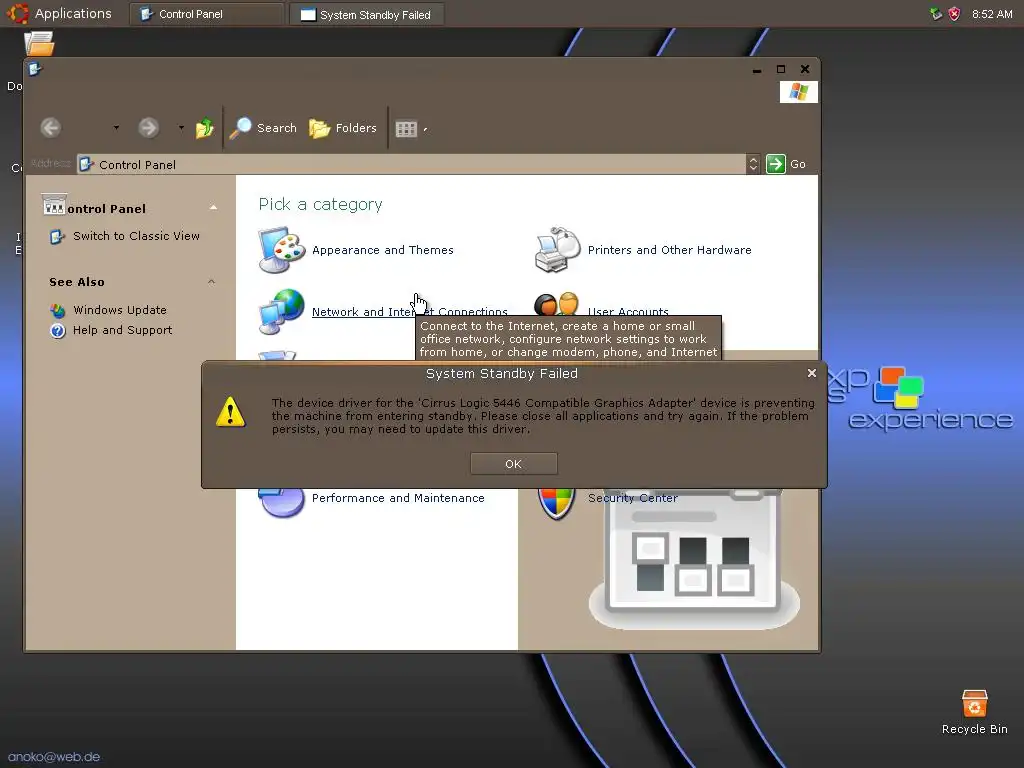
Task: Switch to System Standby Failed taskbar button
Action: (367, 14)
